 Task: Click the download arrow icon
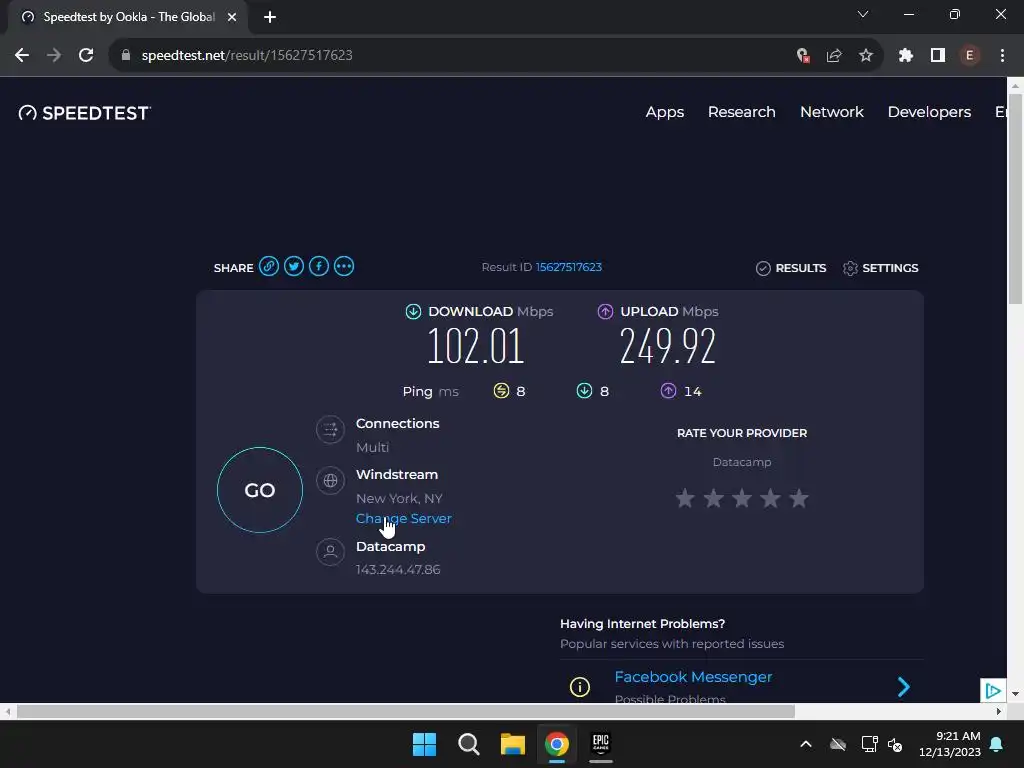click(x=413, y=312)
